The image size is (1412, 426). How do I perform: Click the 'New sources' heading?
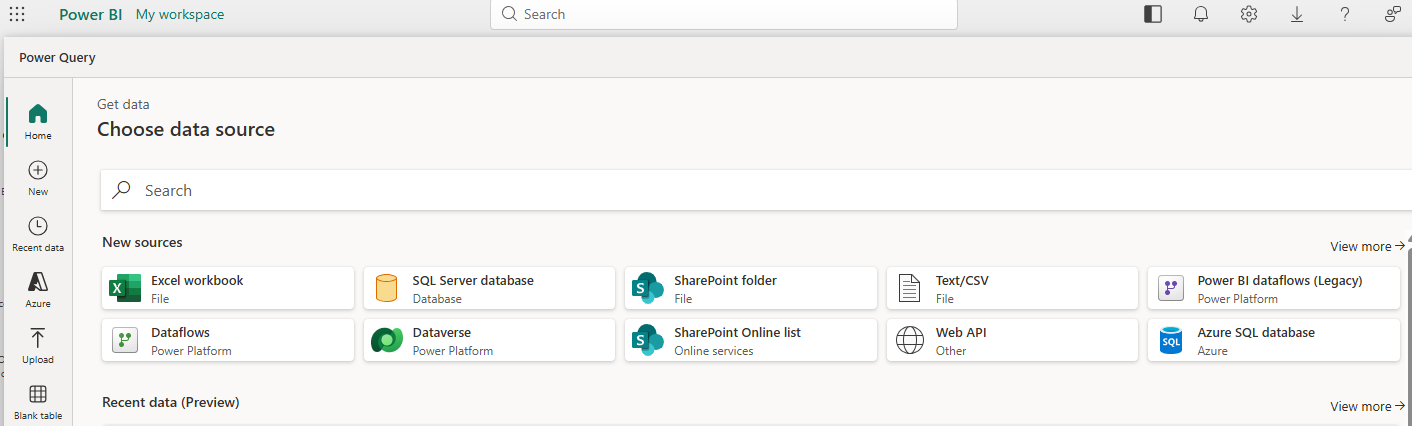click(x=142, y=242)
